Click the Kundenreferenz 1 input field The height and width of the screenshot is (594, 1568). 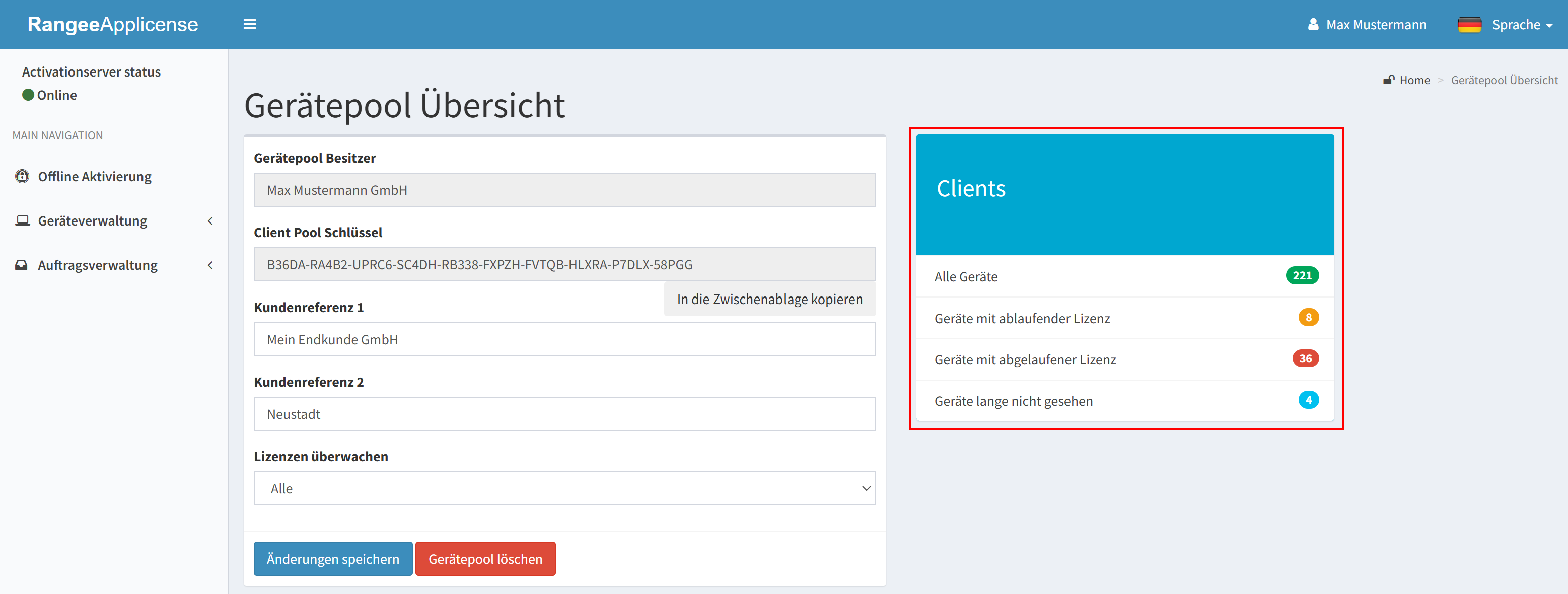pos(564,339)
